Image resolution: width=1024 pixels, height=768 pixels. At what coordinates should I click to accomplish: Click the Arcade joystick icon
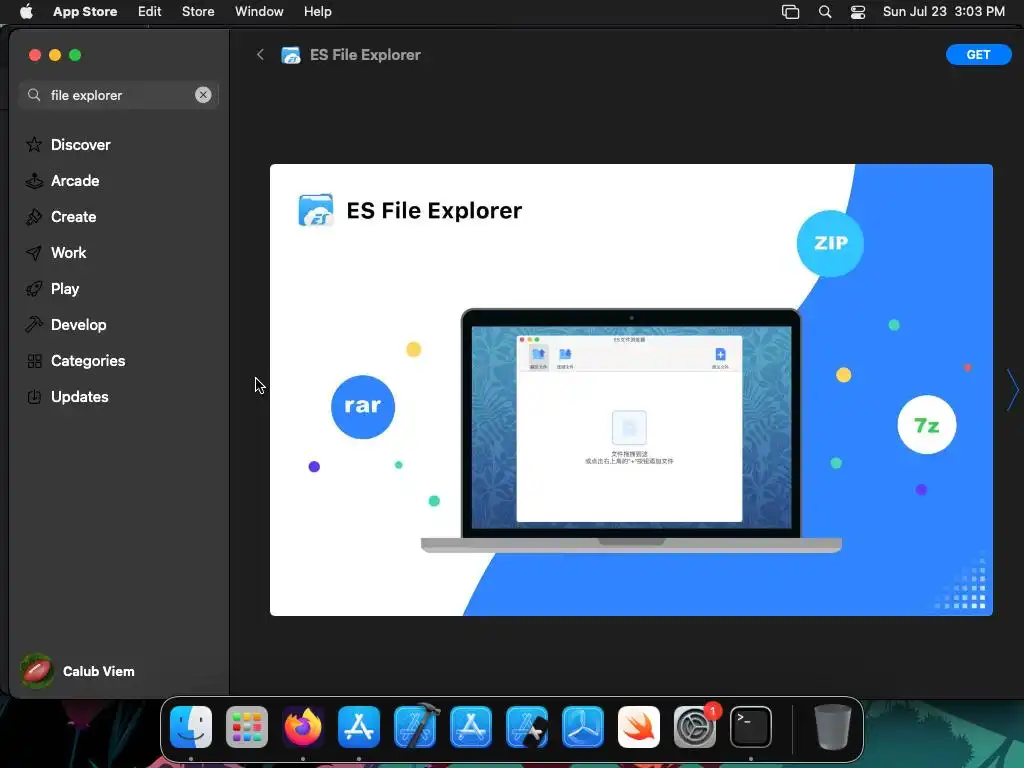pyautogui.click(x=34, y=180)
